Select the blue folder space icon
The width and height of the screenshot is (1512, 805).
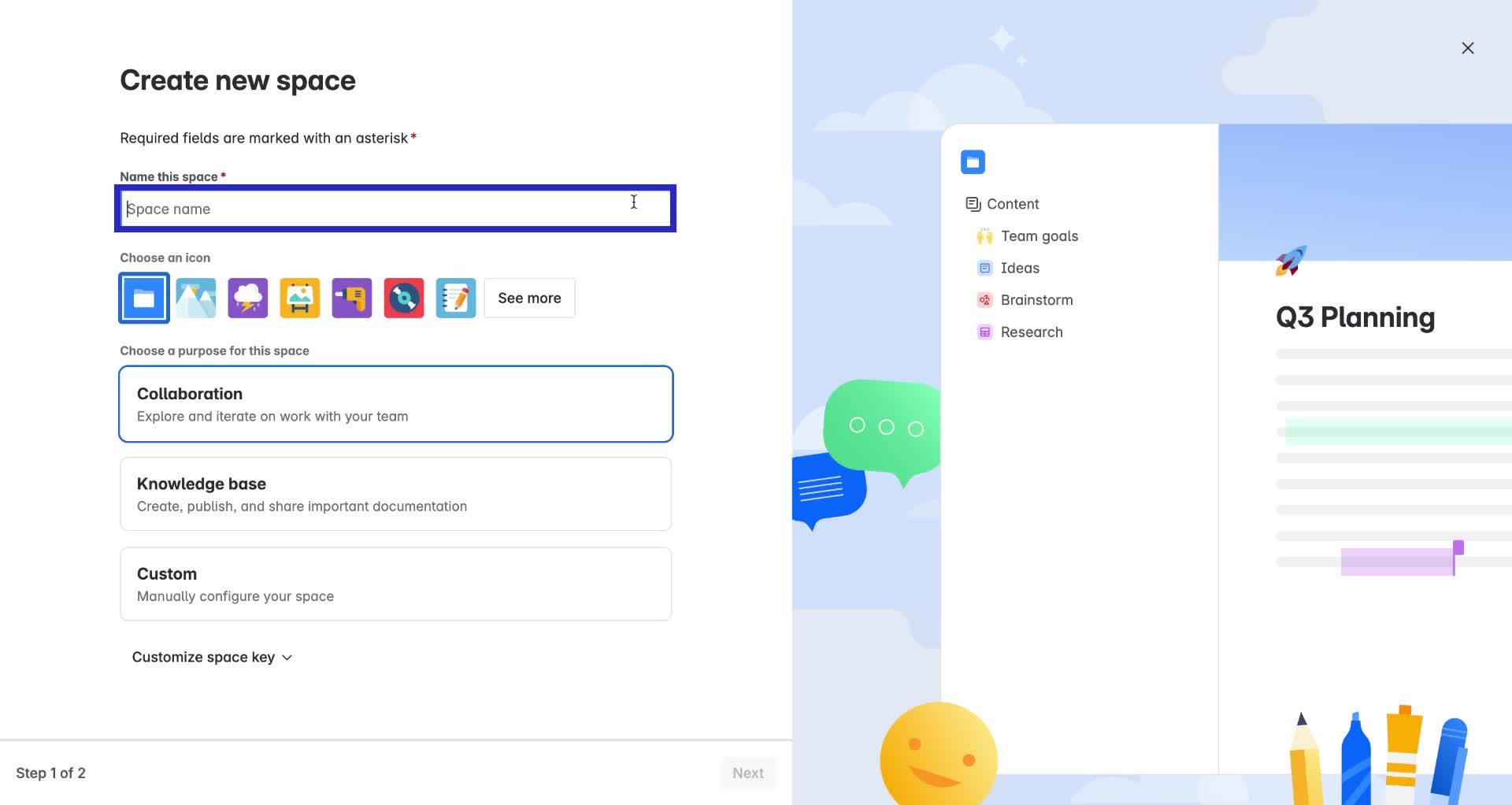coord(143,298)
